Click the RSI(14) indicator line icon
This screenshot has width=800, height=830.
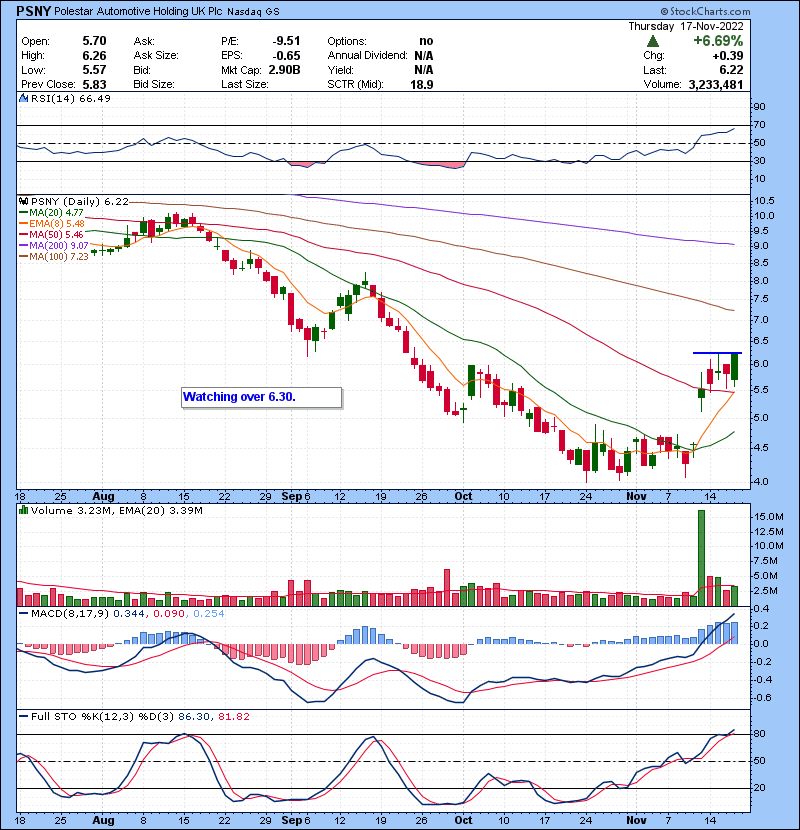[23, 98]
